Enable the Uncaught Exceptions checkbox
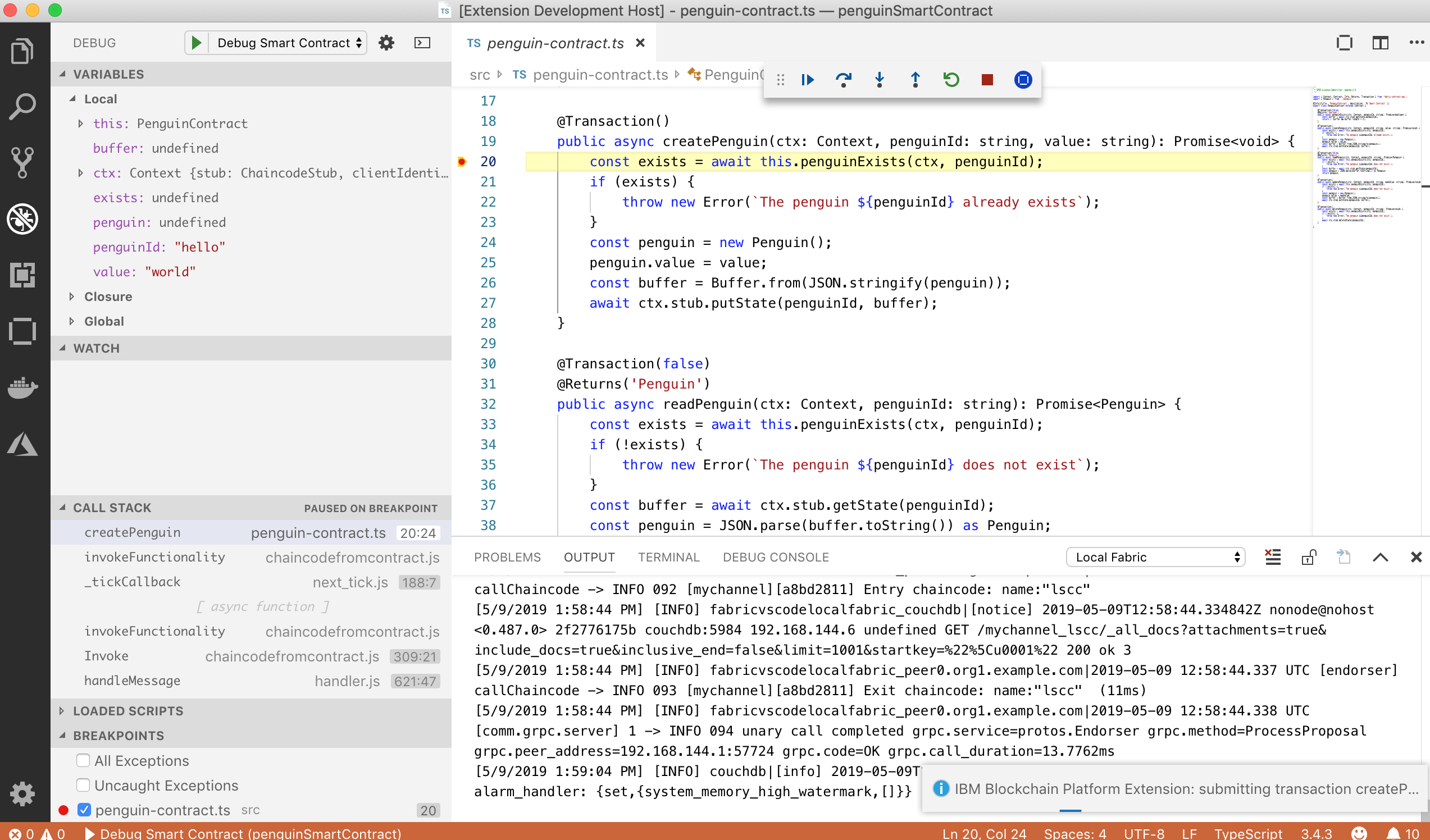The width and height of the screenshot is (1430, 840). tap(84, 785)
